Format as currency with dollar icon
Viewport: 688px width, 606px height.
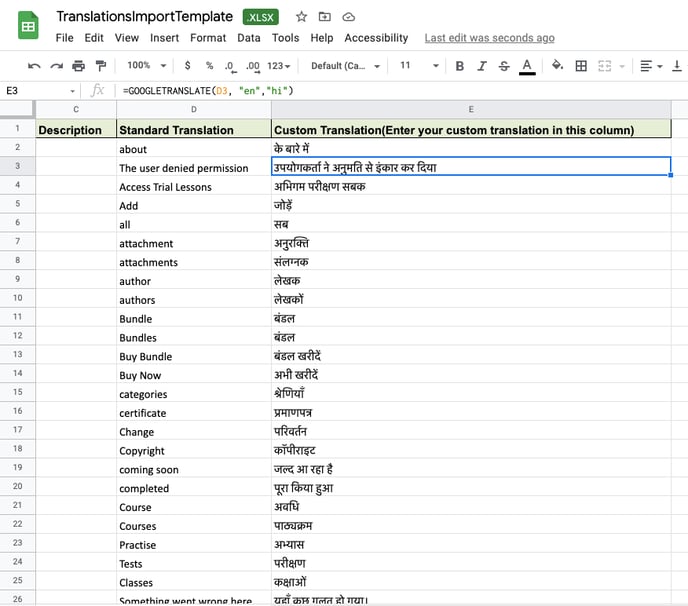coord(187,66)
